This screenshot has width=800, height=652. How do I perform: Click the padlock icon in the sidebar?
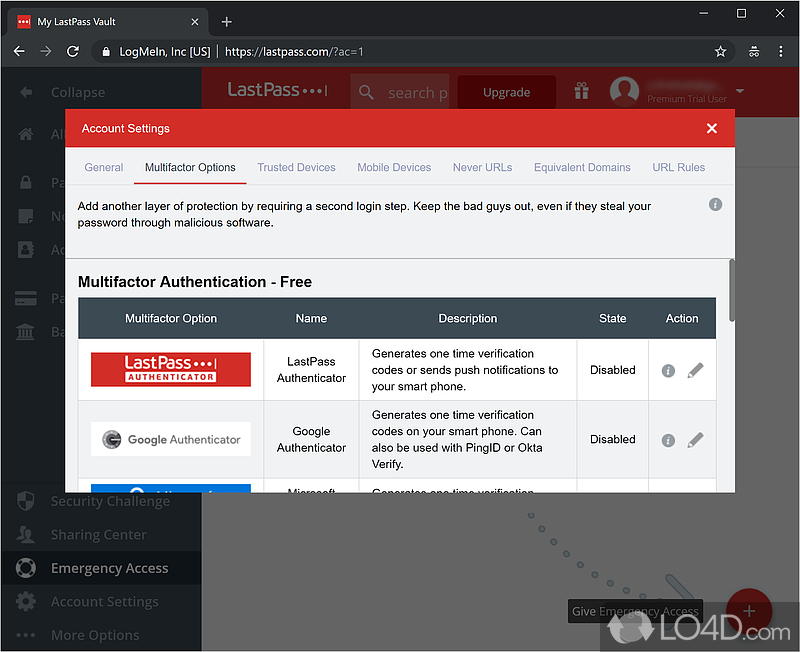pos(26,182)
